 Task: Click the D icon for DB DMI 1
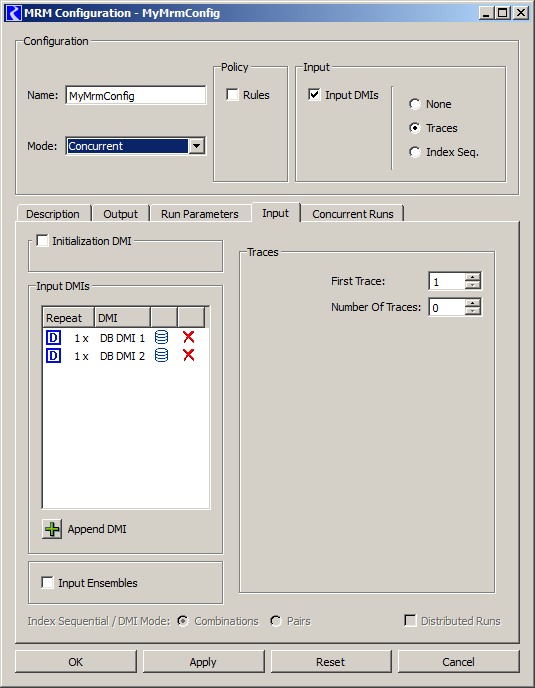coord(53,338)
